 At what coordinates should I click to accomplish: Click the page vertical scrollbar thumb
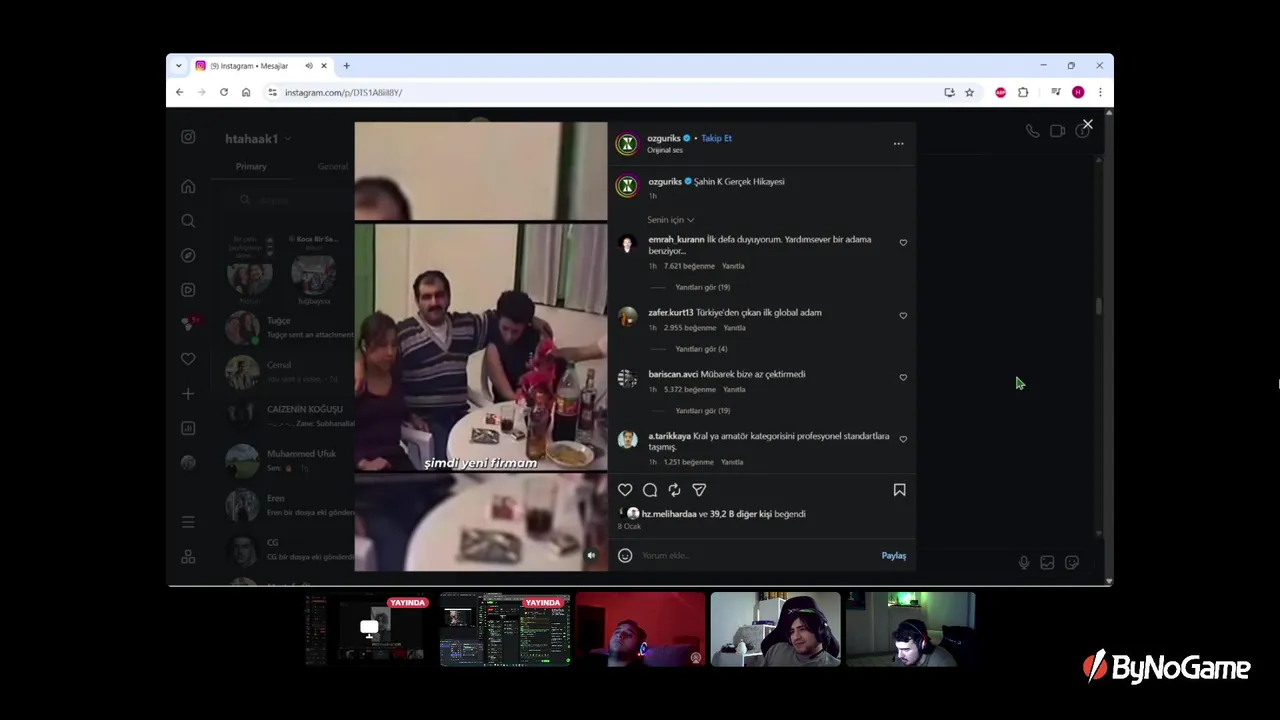[x=1098, y=307]
